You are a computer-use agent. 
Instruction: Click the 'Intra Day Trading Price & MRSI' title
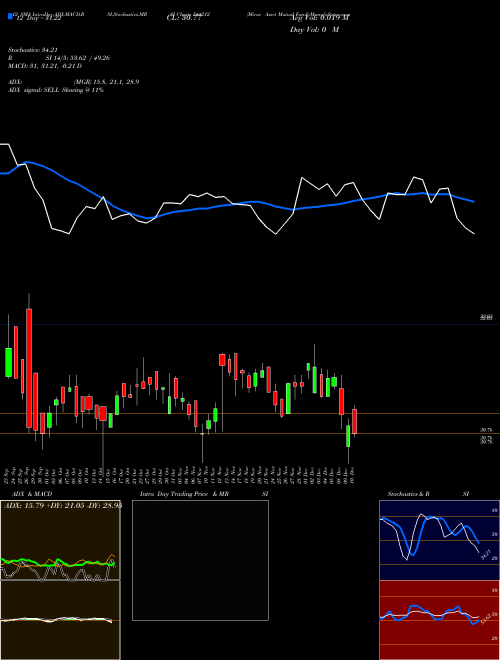pos(204,494)
